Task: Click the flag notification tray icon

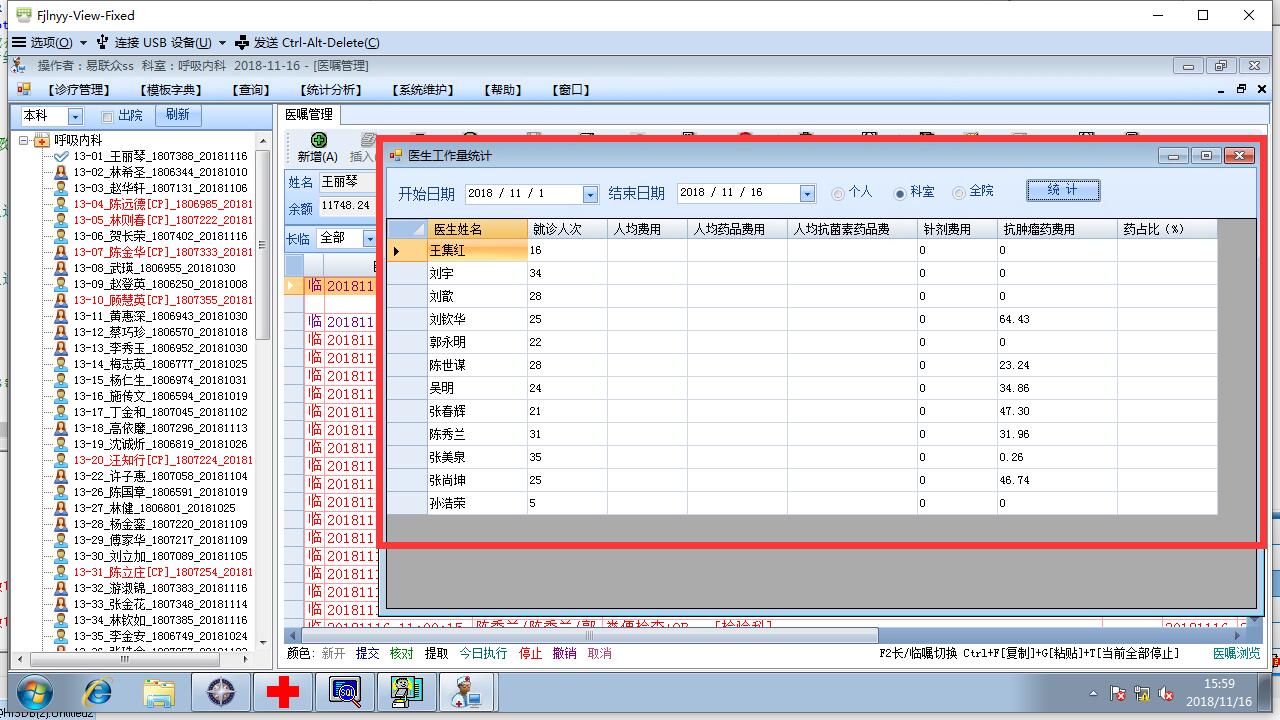Action: click(x=1118, y=693)
